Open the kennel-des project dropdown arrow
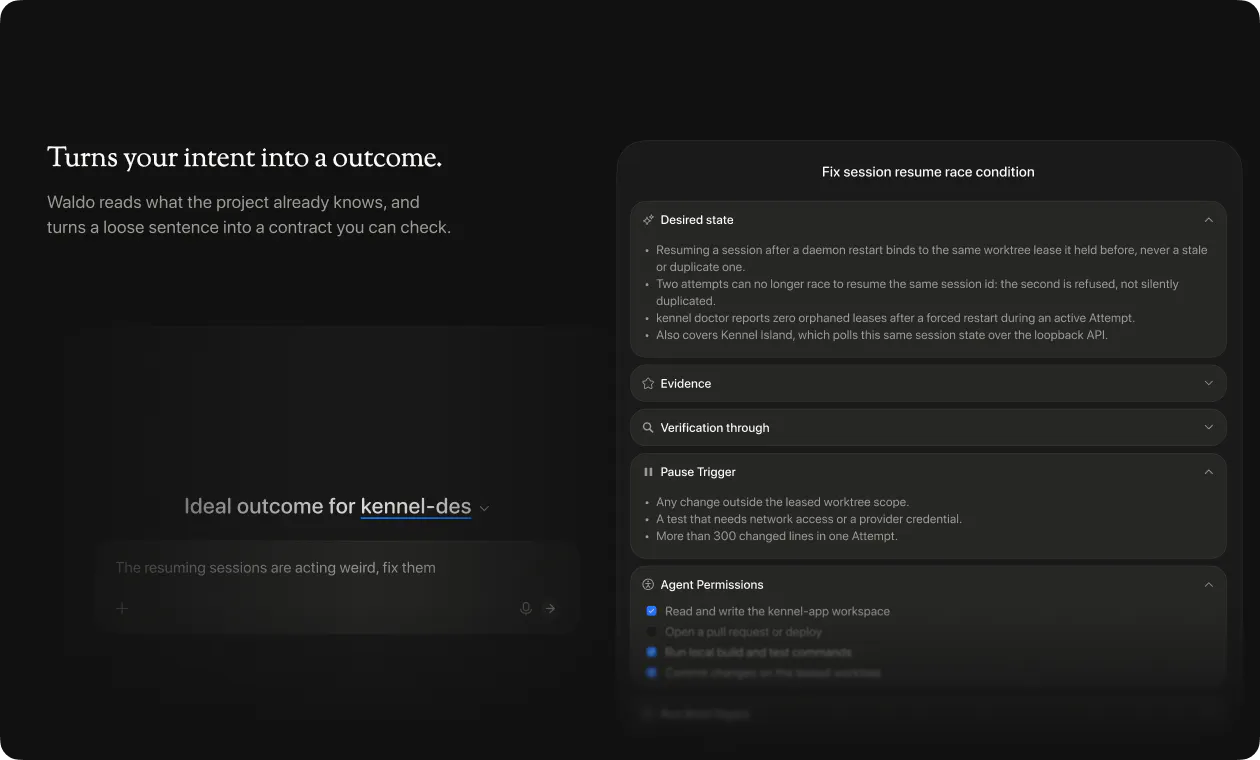 (x=484, y=508)
